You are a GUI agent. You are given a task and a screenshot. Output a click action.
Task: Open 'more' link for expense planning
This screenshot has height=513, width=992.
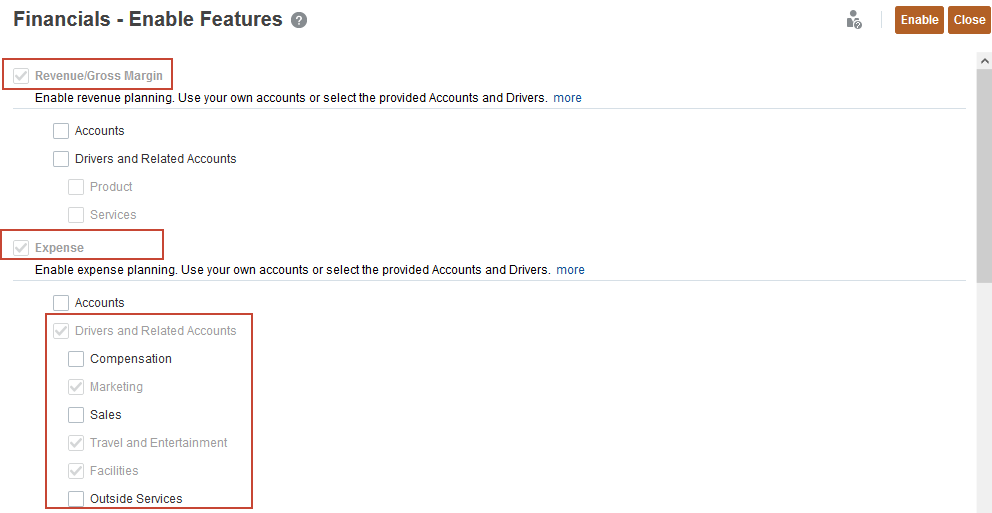click(x=571, y=270)
